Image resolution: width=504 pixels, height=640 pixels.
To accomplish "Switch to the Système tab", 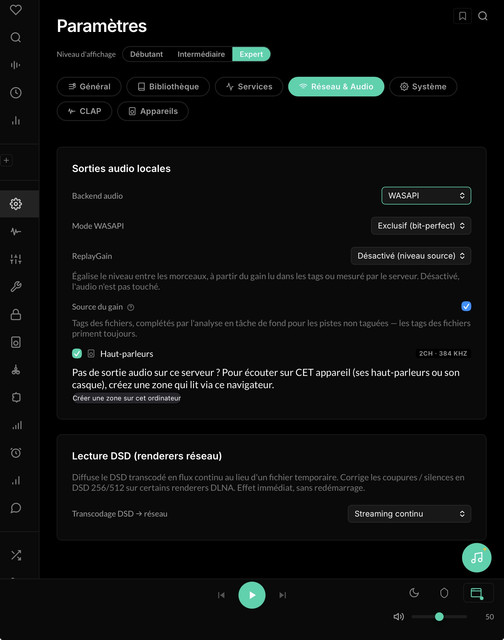I will (423, 87).
